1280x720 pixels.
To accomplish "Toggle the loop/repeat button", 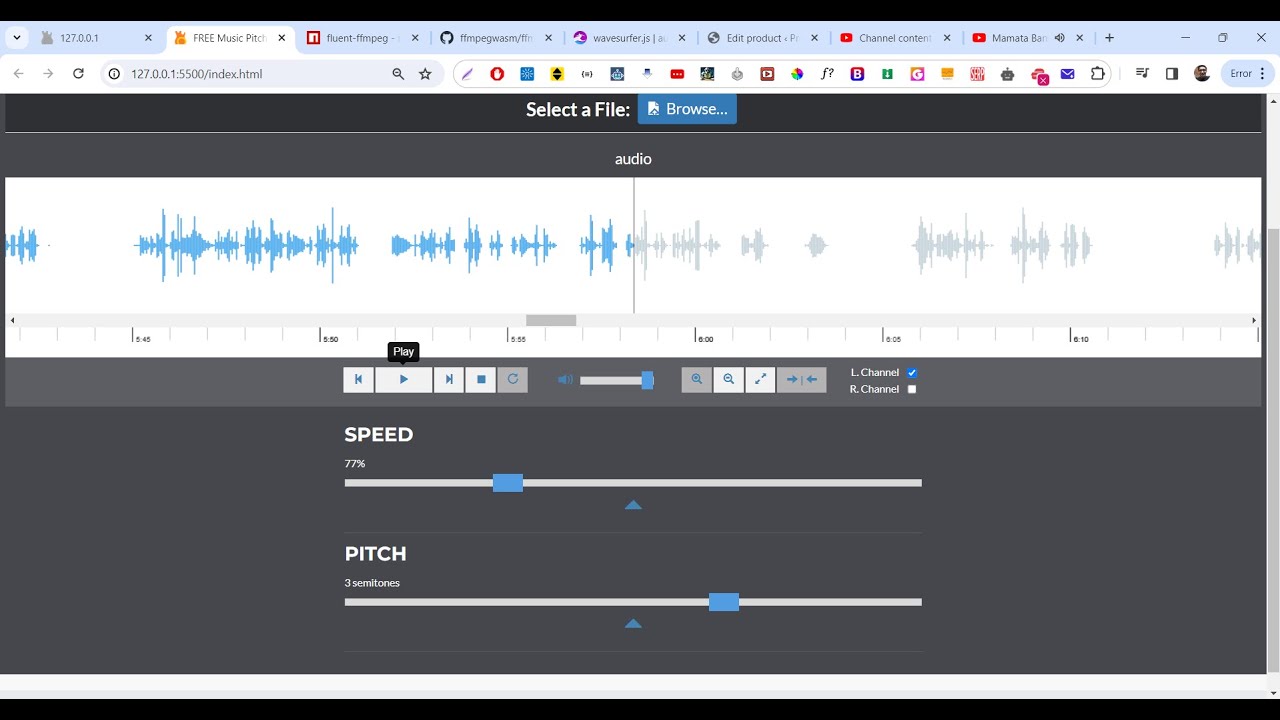I will pos(513,380).
